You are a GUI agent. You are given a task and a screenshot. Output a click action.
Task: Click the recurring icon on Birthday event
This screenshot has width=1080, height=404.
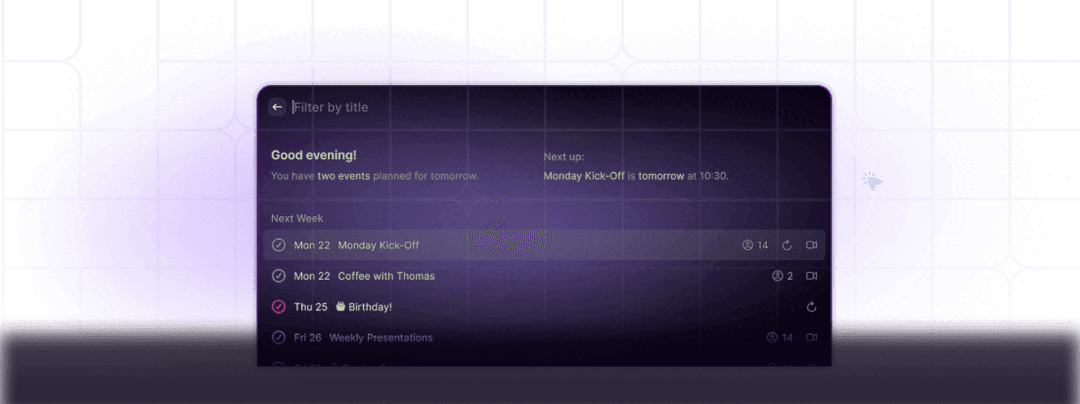pyautogui.click(x=812, y=307)
